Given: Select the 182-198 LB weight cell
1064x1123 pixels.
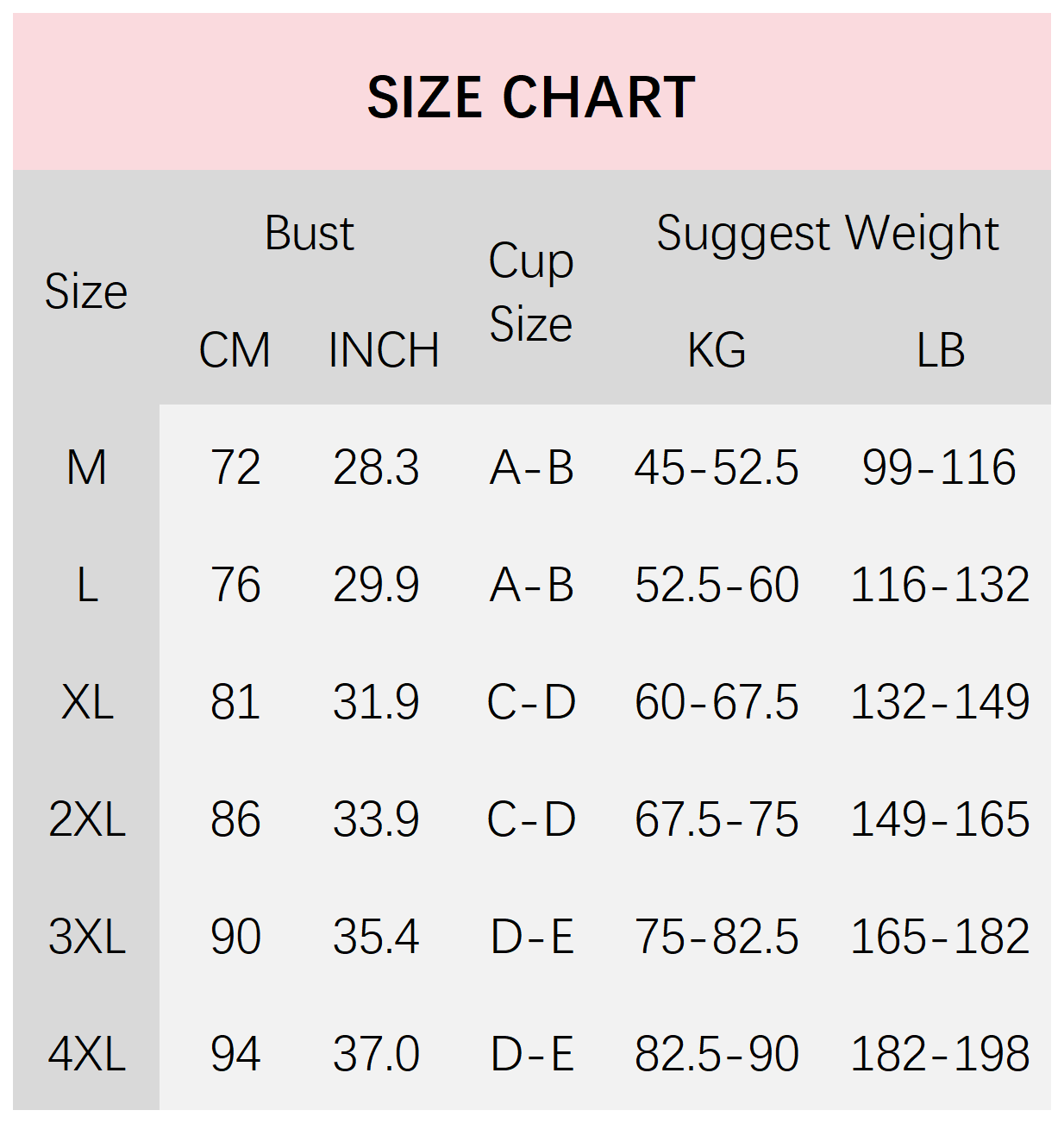Looking at the screenshot, I should pos(940,1054).
